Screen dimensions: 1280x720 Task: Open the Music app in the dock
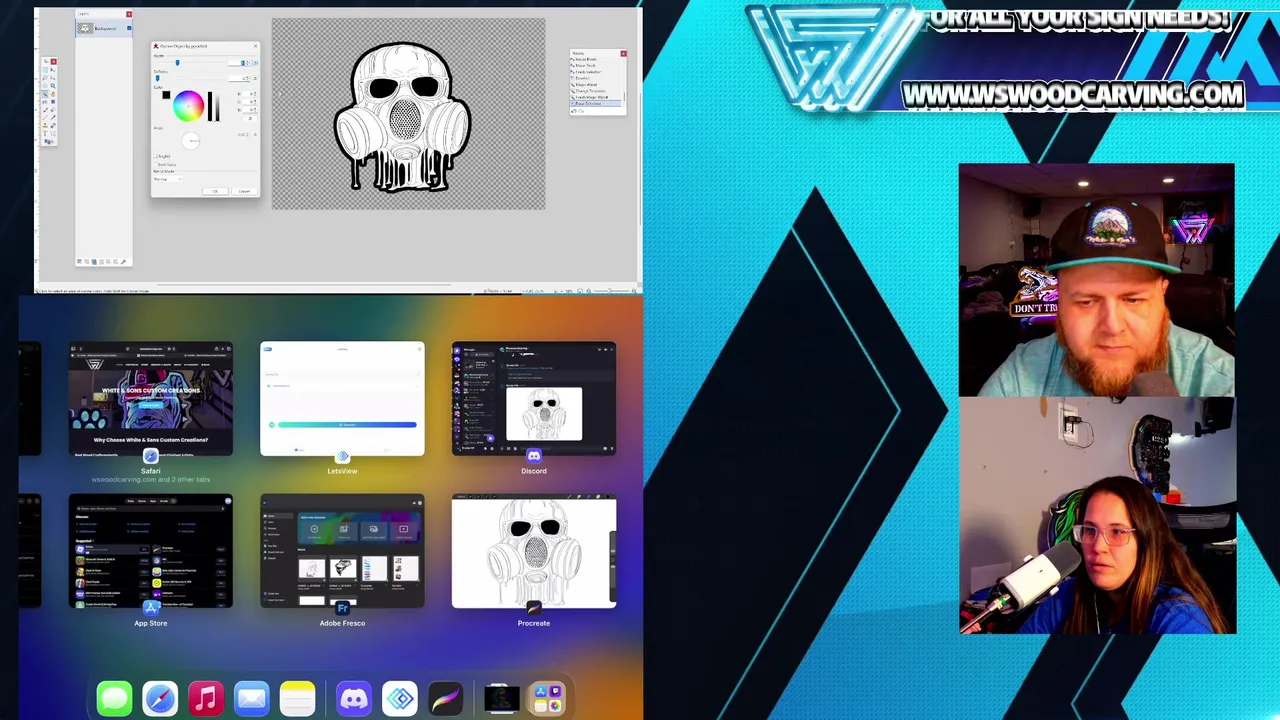point(206,698)
